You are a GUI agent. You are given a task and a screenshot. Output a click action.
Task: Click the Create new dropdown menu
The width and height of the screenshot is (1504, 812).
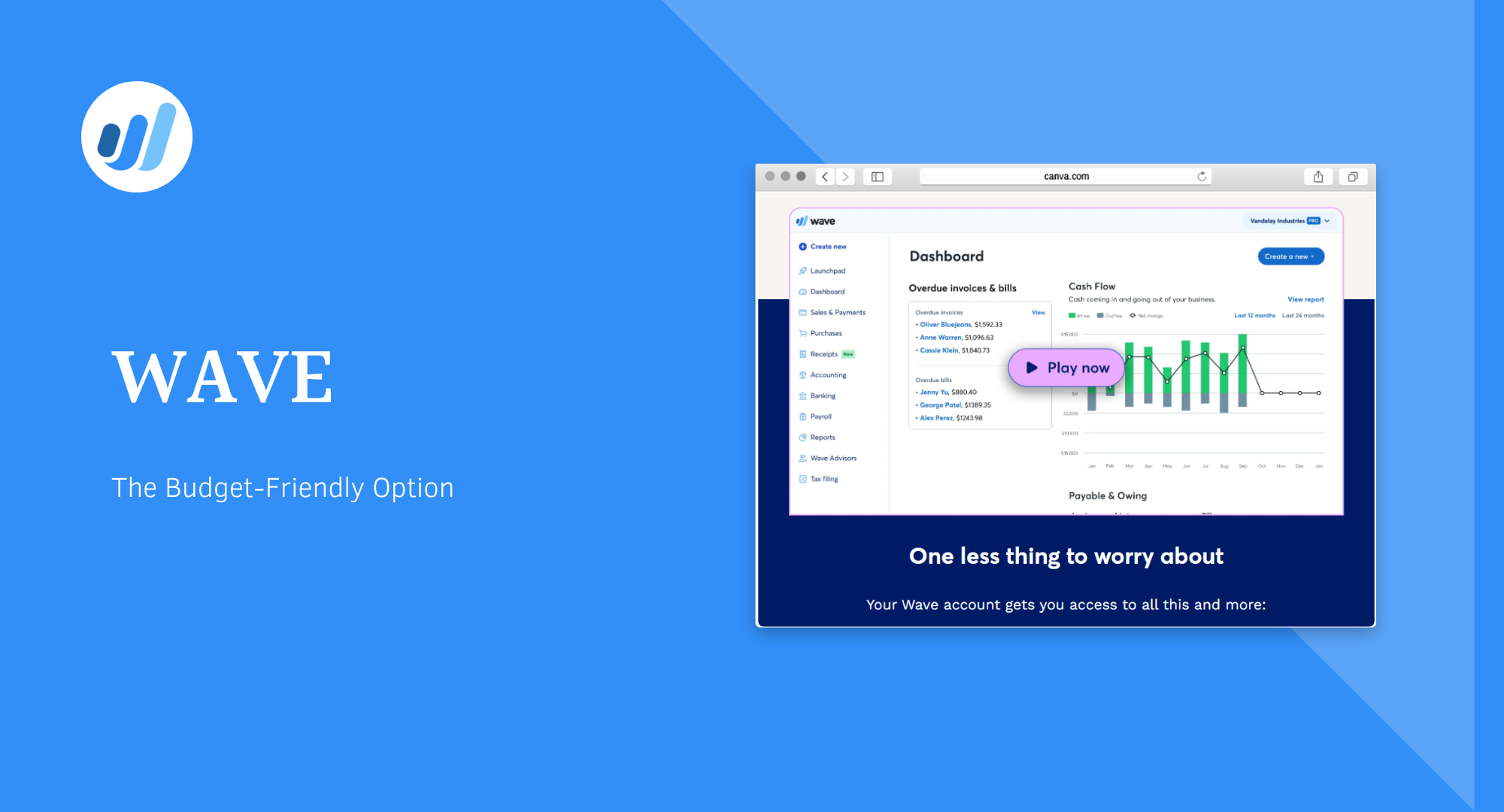click(x=1289, y=257)
